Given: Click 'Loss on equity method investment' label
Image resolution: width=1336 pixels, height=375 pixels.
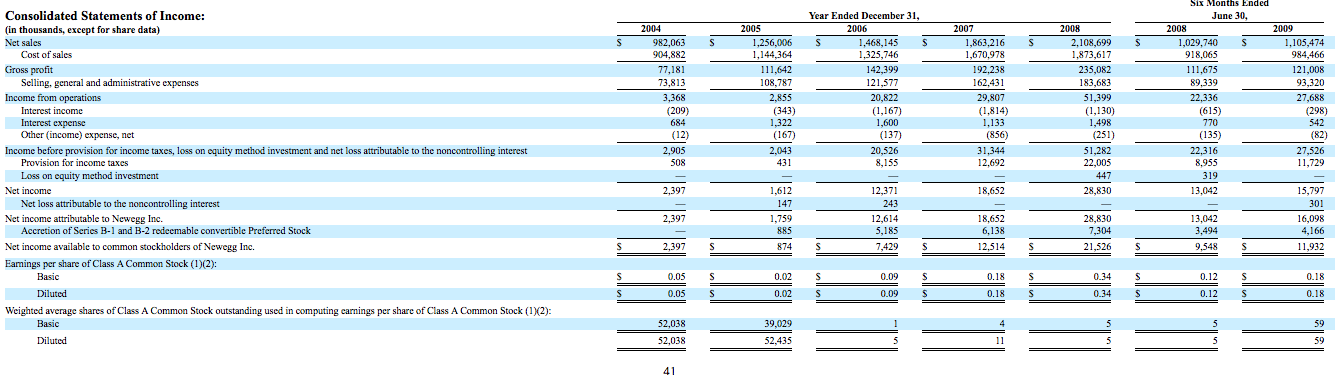Looking at the screenshot, I should (89, 175).
